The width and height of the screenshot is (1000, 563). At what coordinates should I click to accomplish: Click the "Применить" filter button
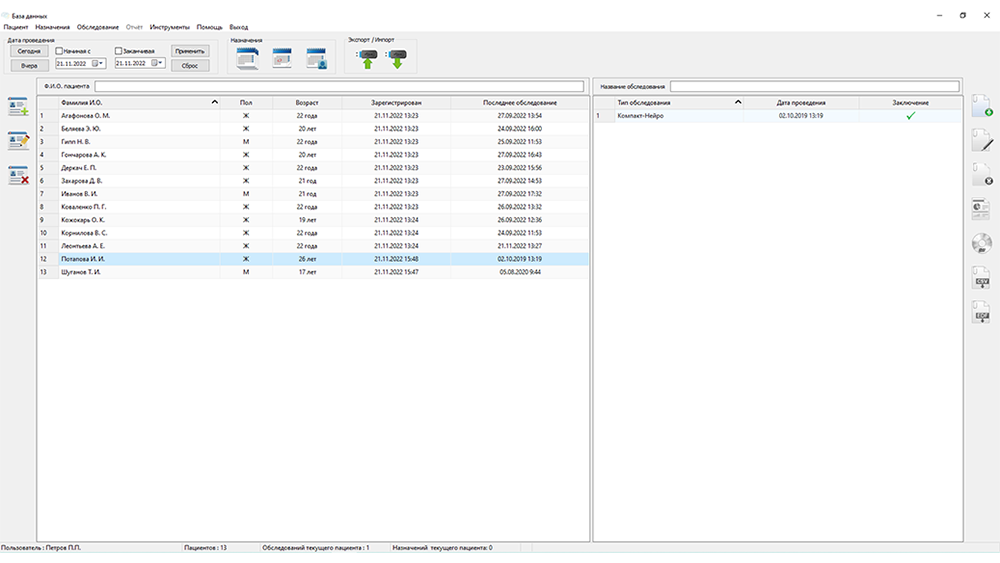click(x=190, y=51)
